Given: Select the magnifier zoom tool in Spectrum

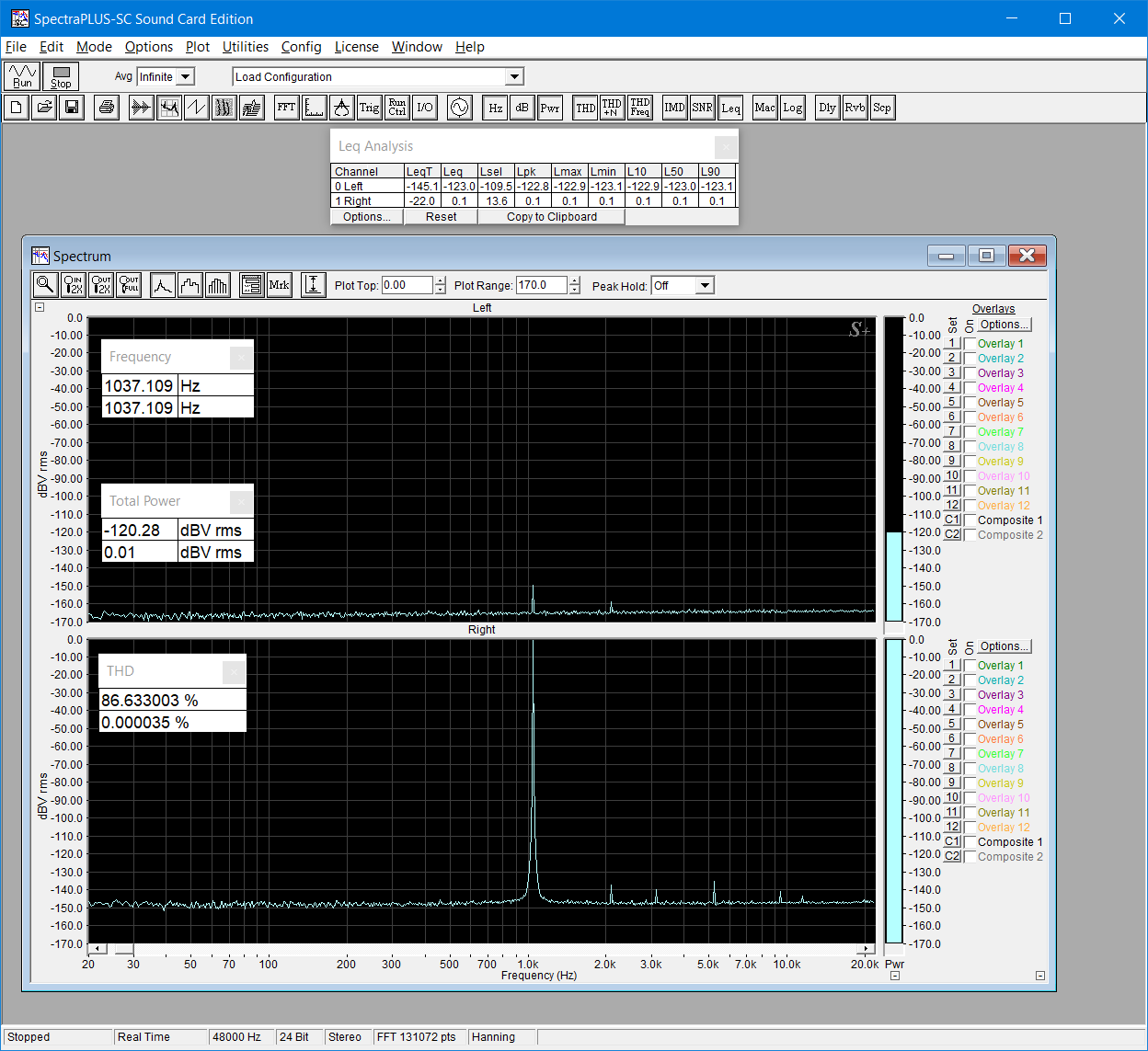Looking at the screenshot, I should [44, 285].
